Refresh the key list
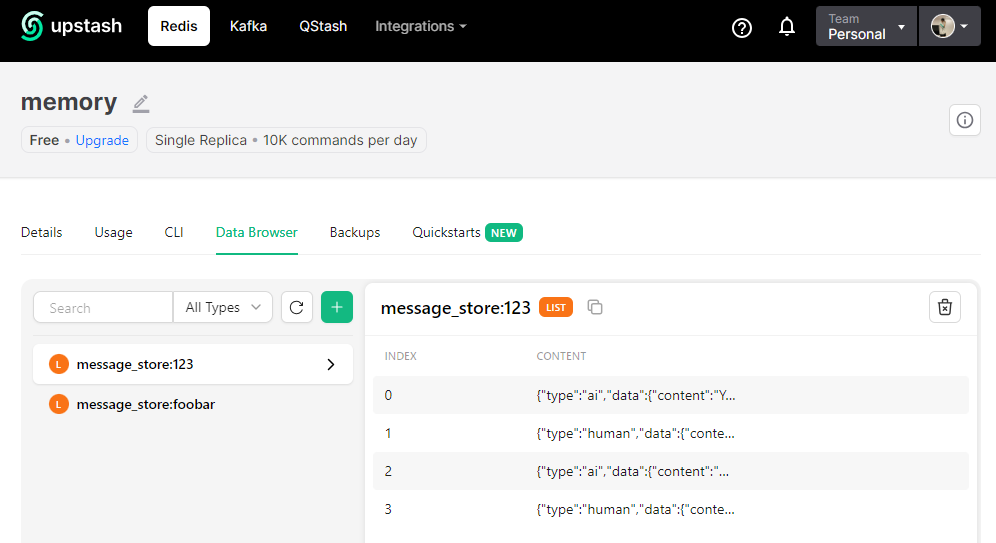Image resolution: width=996 pixels, height=543 pixels. tap(297, 307)
